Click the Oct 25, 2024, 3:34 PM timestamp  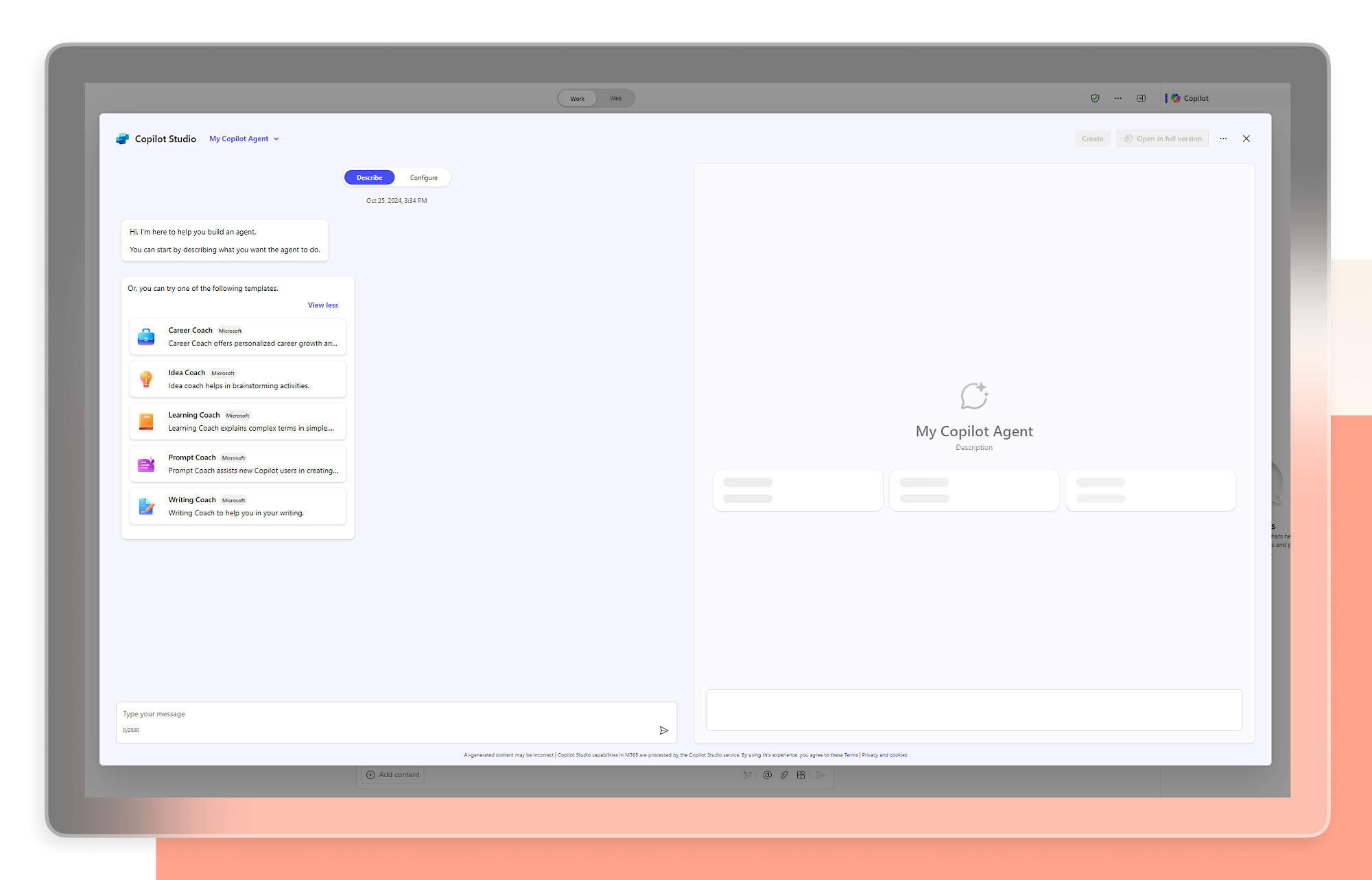click(397, 201)
